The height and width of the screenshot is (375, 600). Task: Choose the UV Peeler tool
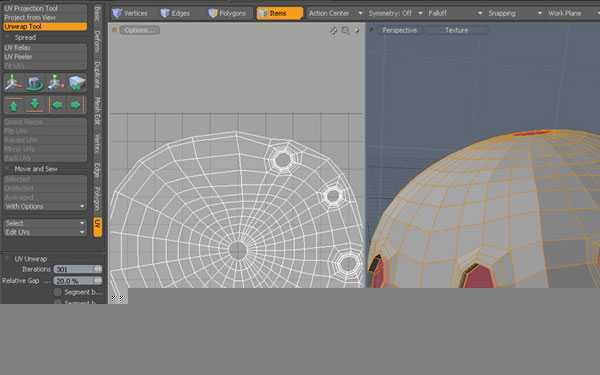(45, 57)
